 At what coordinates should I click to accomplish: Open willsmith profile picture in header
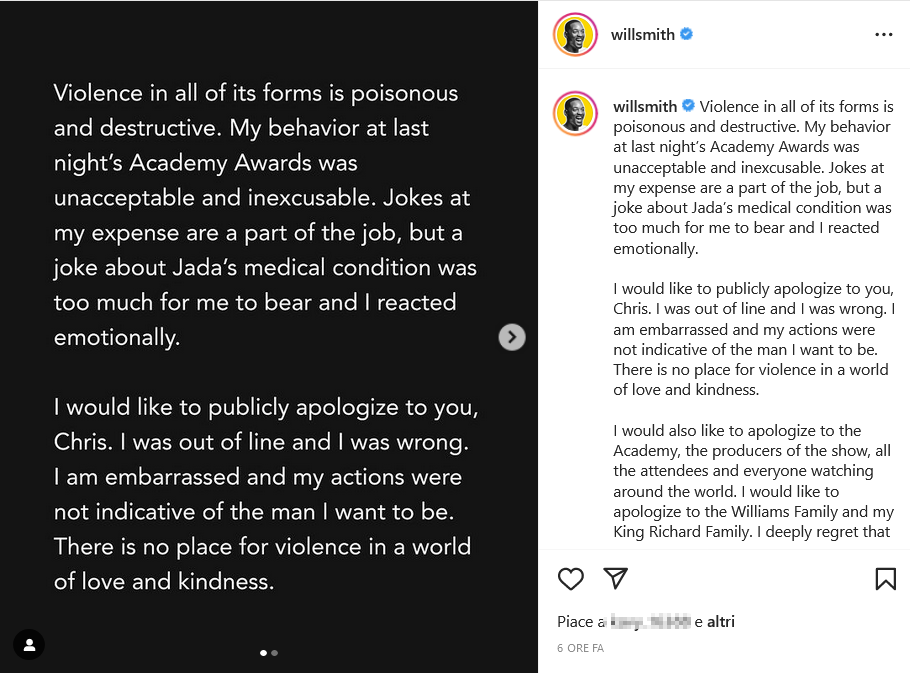tap(574, 35)
